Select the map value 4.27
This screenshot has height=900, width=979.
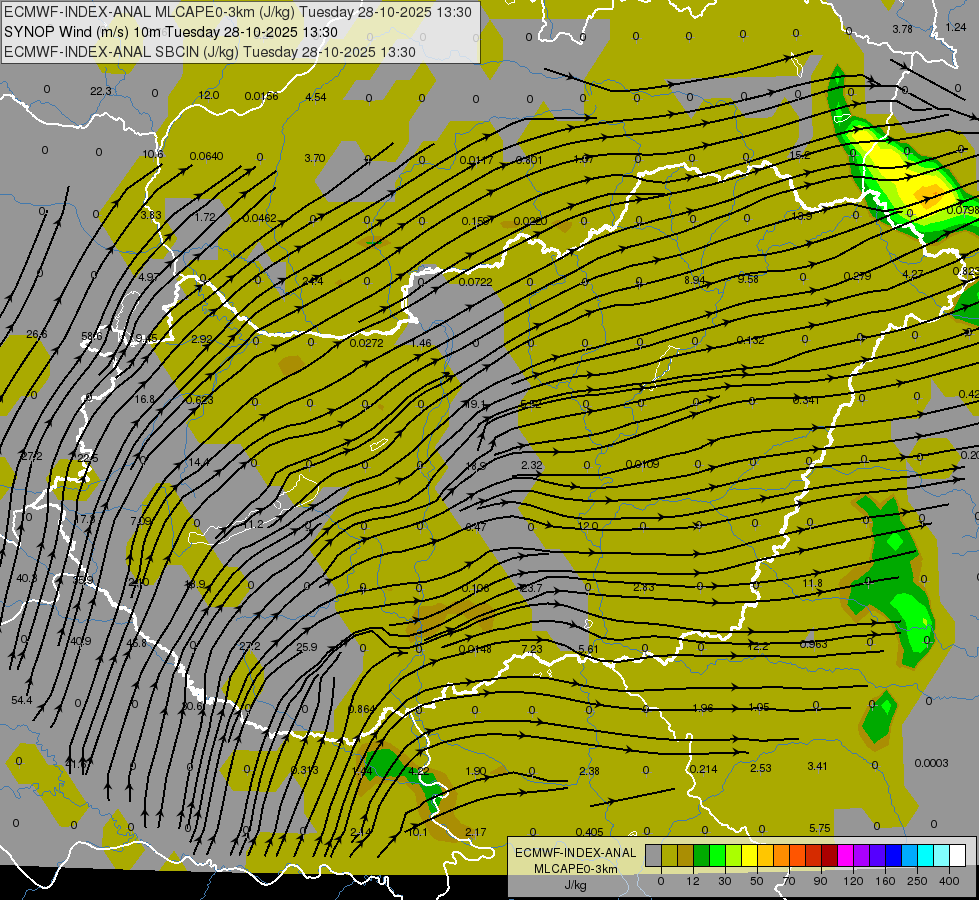pyautogui.click(x=913, y=274)
